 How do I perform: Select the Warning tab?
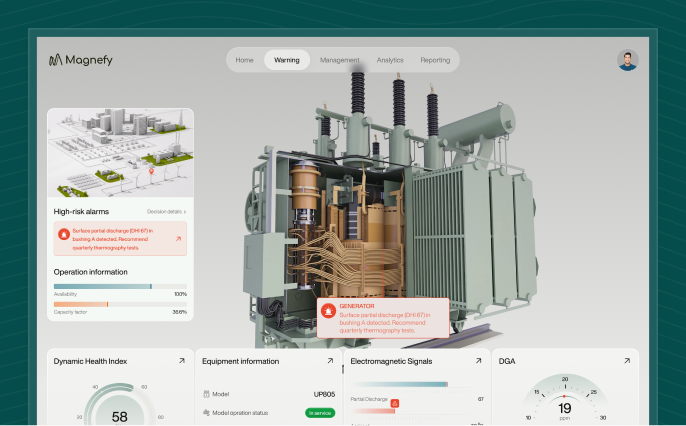pos(287,60)
